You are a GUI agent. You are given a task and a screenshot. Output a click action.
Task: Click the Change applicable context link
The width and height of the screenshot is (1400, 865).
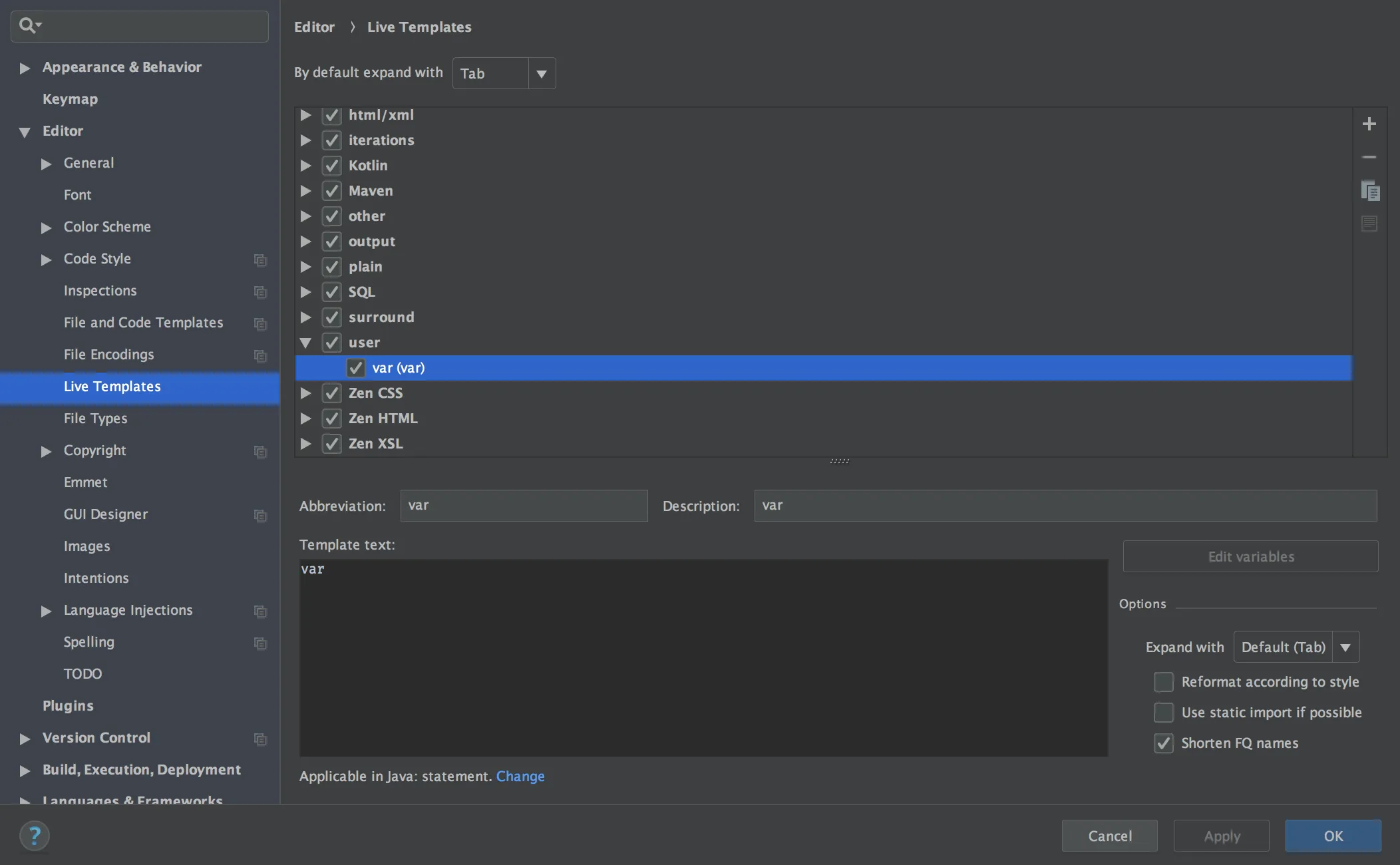tap(520, 777)
